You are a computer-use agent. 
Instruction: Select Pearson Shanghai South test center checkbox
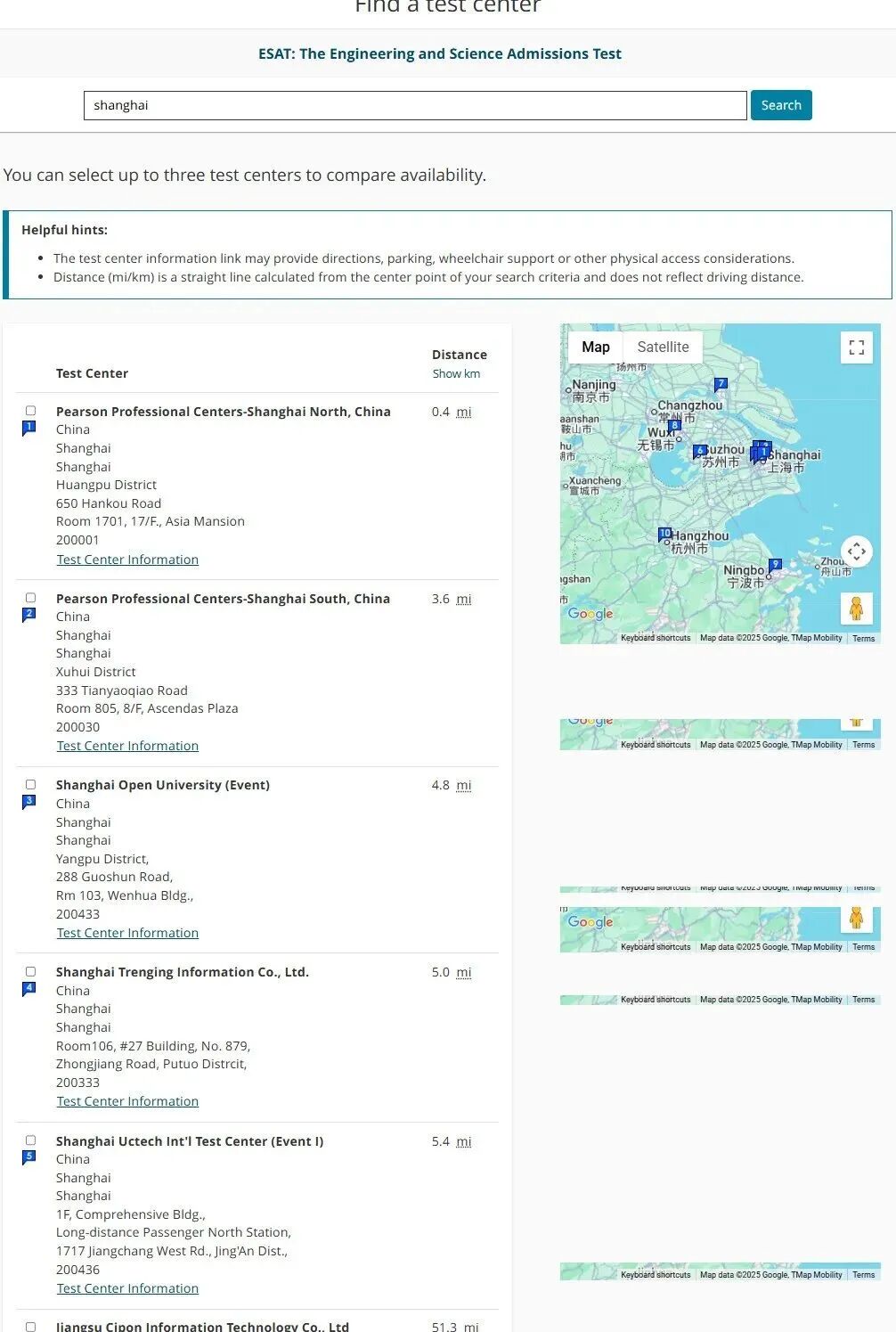click(30, 598)
